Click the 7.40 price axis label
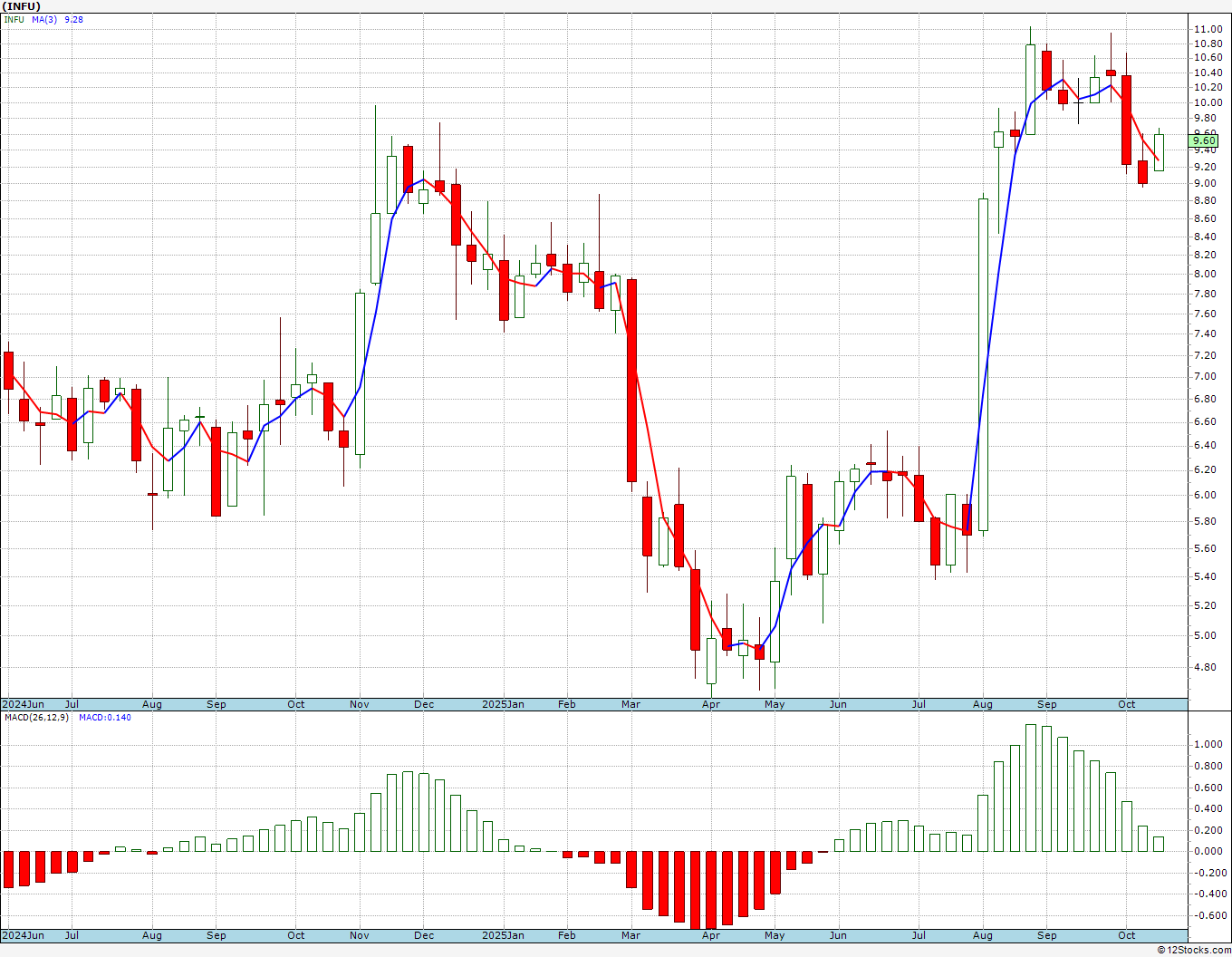1232x957 pixels. coord(1205,333)
